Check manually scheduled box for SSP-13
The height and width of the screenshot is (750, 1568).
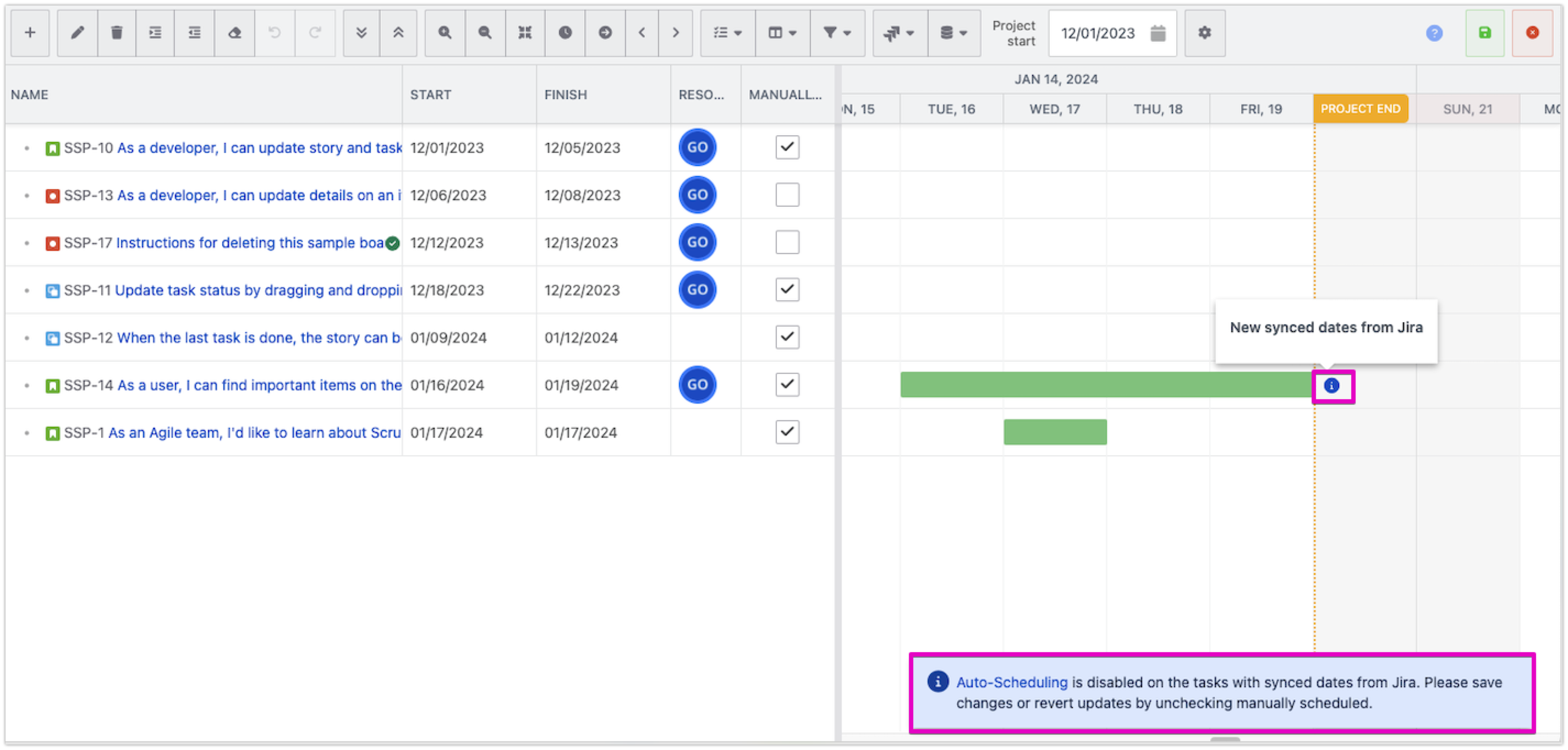click(x=787, y=195)
